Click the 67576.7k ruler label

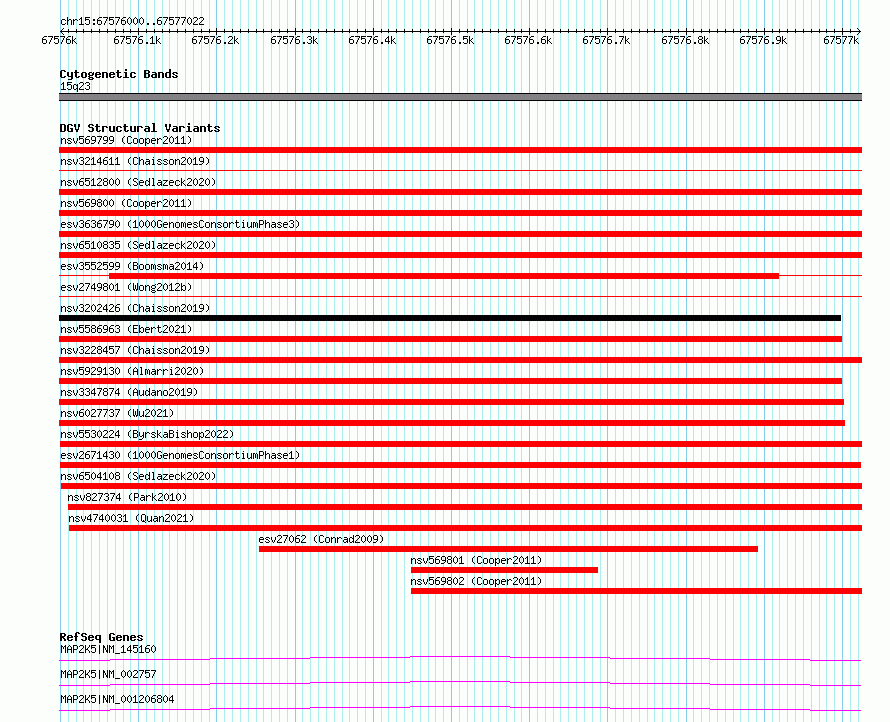(x=606, y=40)
